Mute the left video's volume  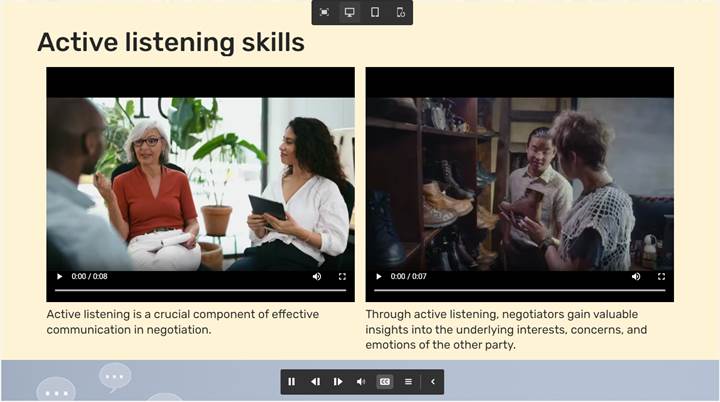317,276
